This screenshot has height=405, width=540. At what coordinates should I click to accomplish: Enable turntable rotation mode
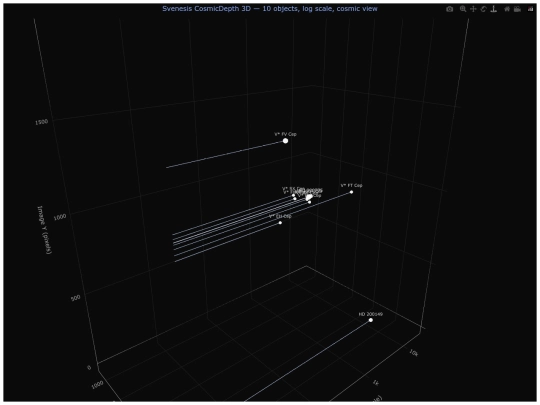tap(494, 9)
